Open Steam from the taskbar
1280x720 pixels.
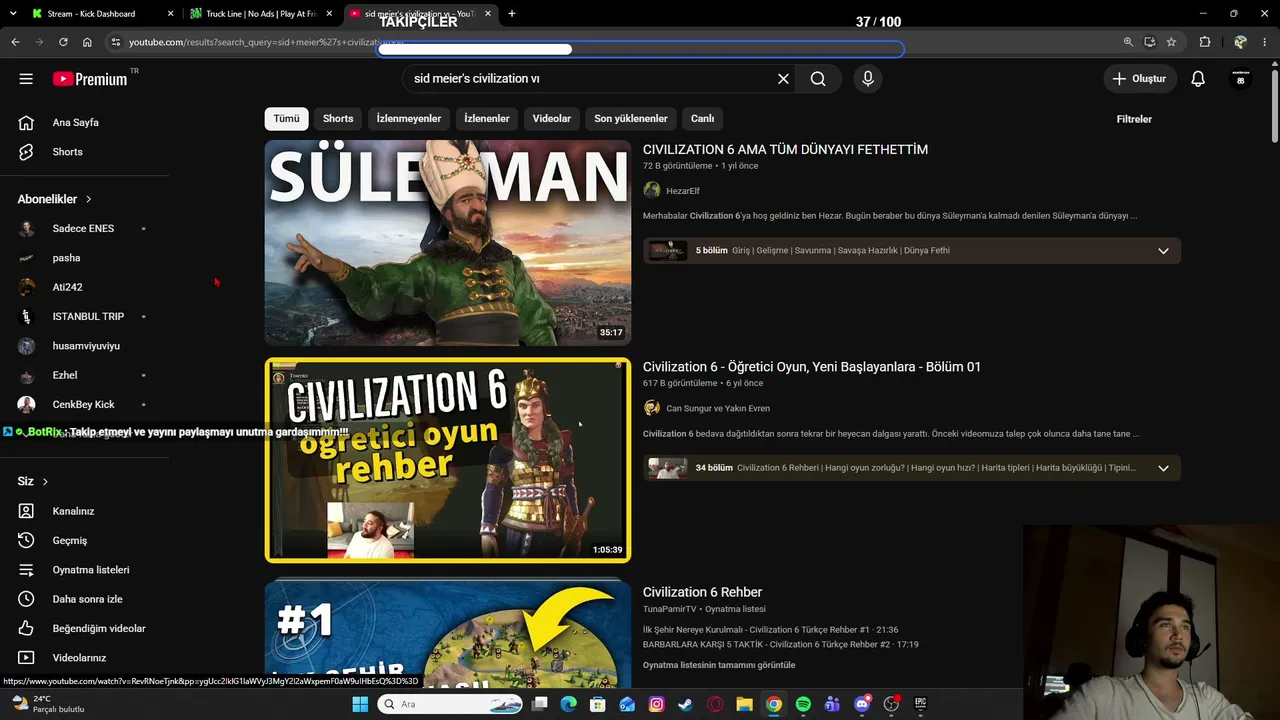(685, 704)
